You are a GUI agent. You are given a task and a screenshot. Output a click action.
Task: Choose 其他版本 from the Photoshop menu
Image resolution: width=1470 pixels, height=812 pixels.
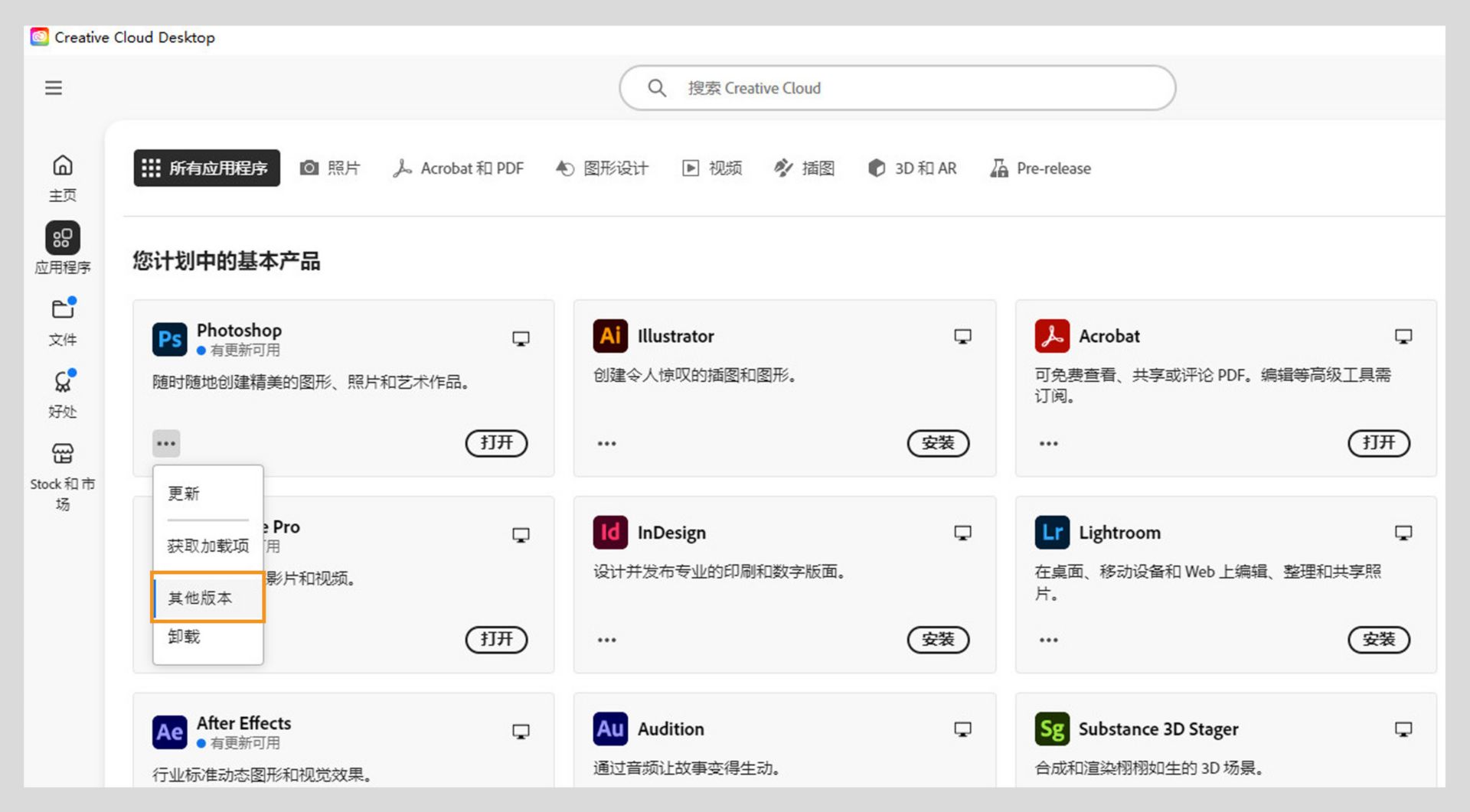pos(208,598)
